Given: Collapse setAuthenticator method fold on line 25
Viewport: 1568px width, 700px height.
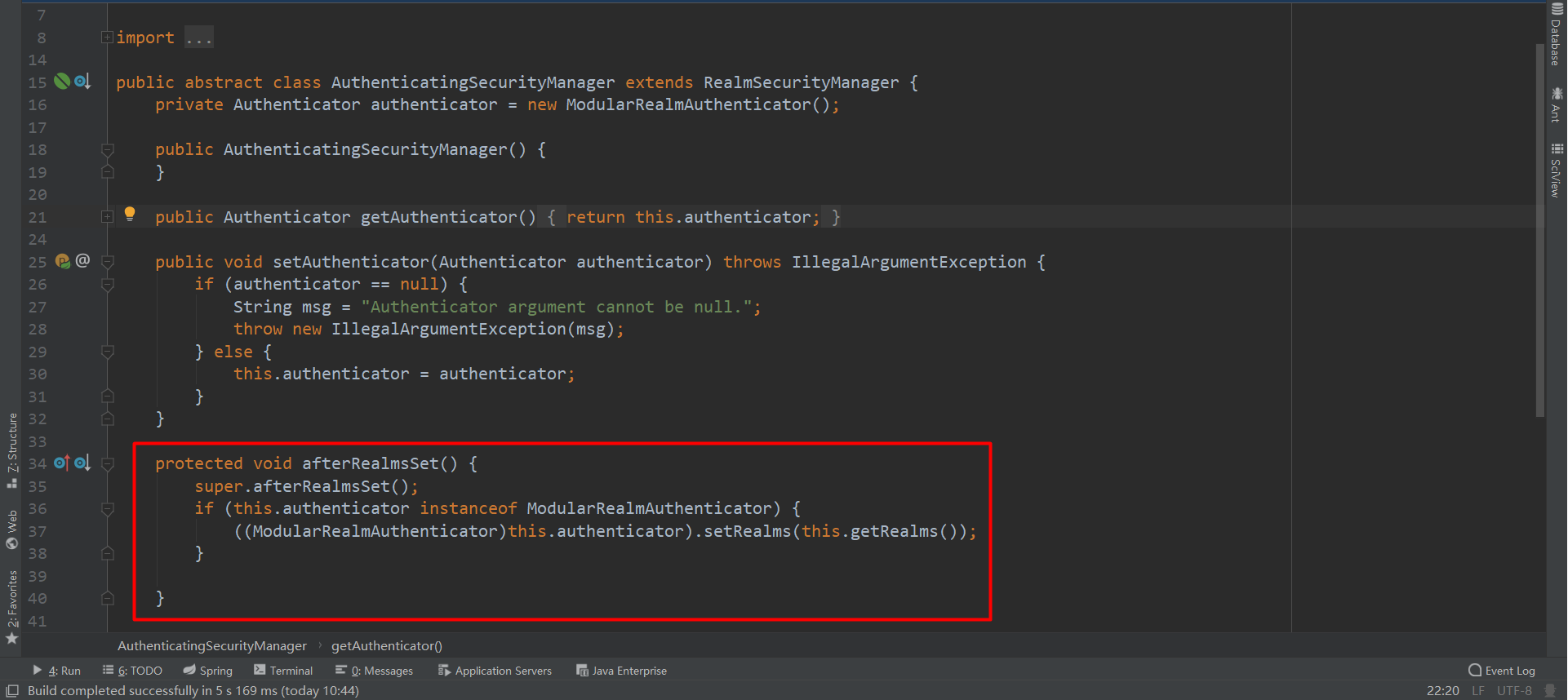Looking at the screenshot, I should coord(107,261).
